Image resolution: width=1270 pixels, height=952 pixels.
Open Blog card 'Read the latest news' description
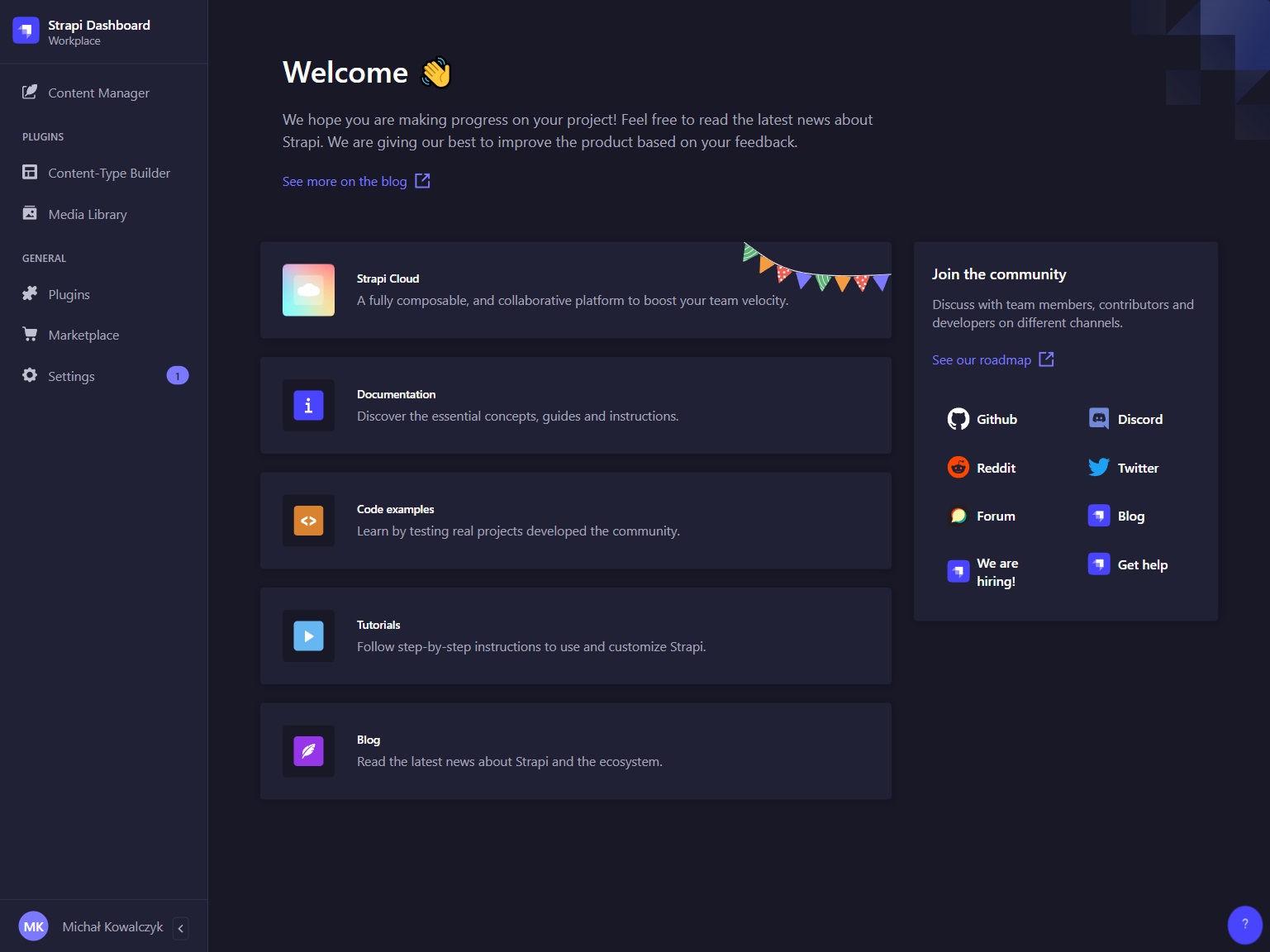tap(510, 761)
